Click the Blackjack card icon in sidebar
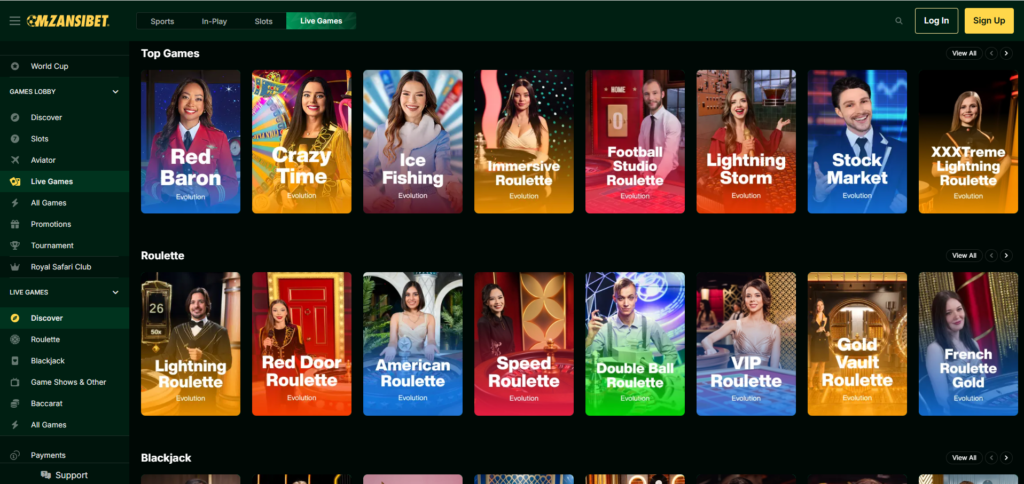The height and width of the screenshot is (484, 1024). 16,361
